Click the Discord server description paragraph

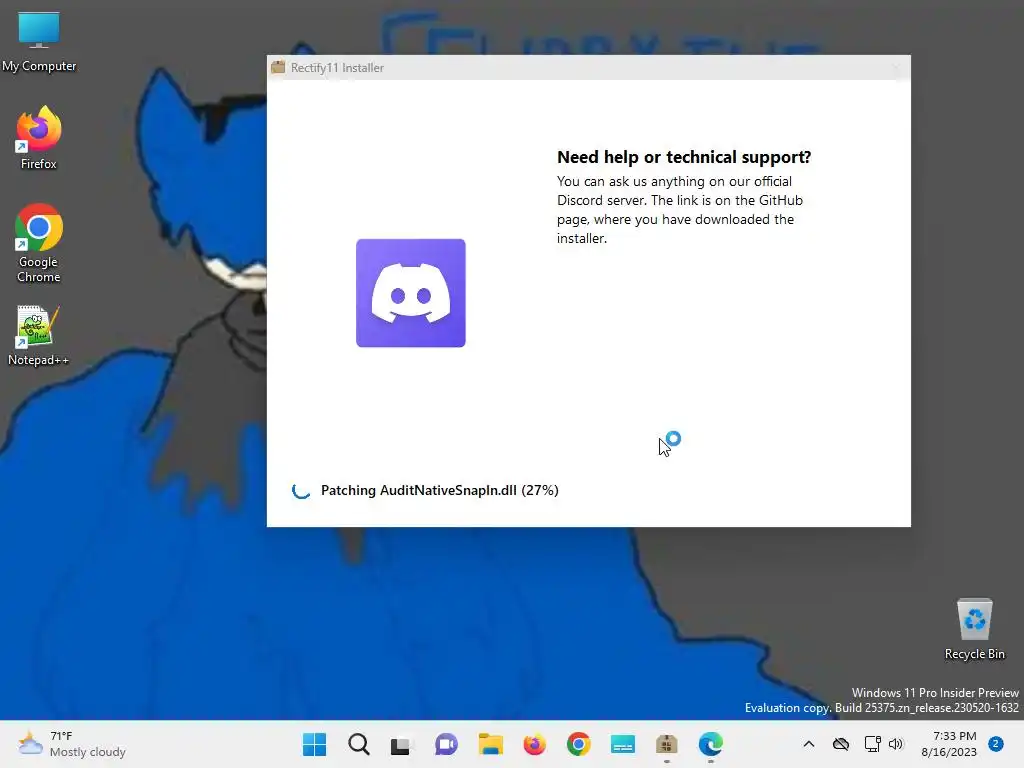[680, 210]
